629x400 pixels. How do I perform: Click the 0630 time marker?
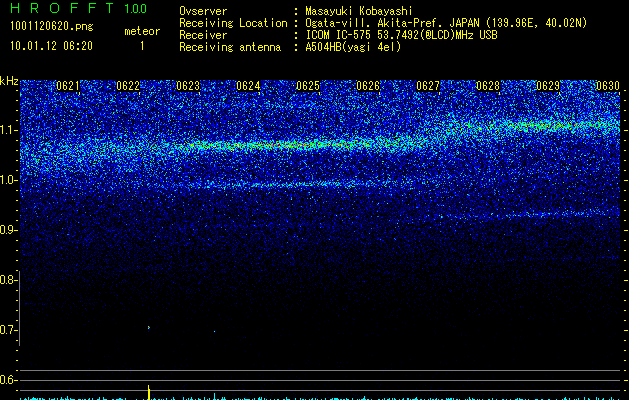[608, 86]
